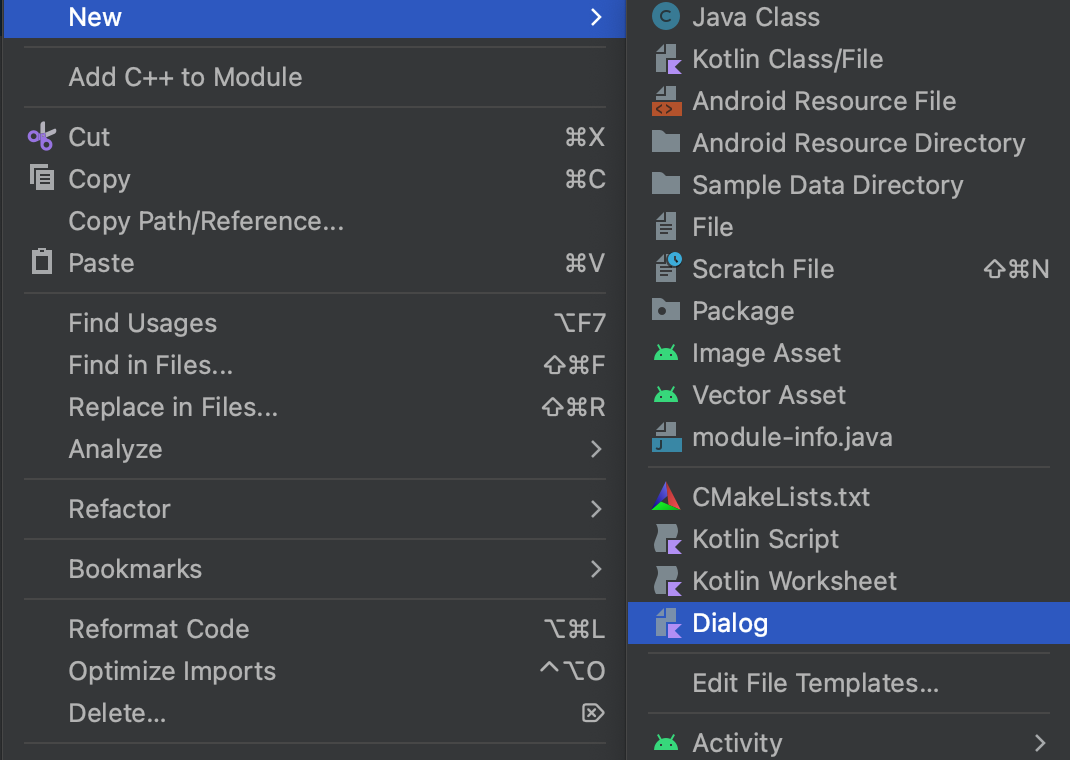Screen dimensions: 1070x760
Task: Click the Delete backspace key icon
Action: pos(593,713)
